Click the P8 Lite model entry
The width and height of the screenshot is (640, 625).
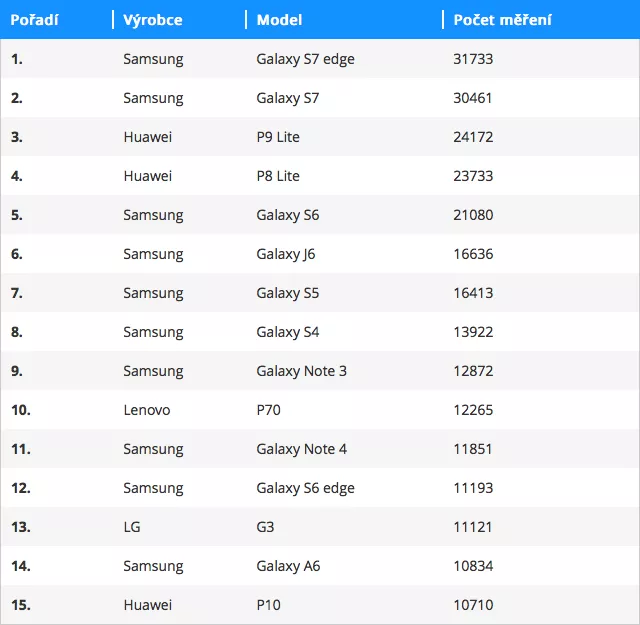tap(278, 176)
